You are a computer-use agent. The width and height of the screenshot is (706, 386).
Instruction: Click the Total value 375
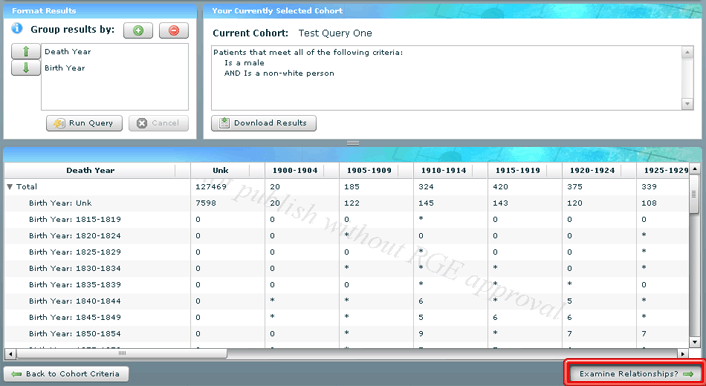575,187
